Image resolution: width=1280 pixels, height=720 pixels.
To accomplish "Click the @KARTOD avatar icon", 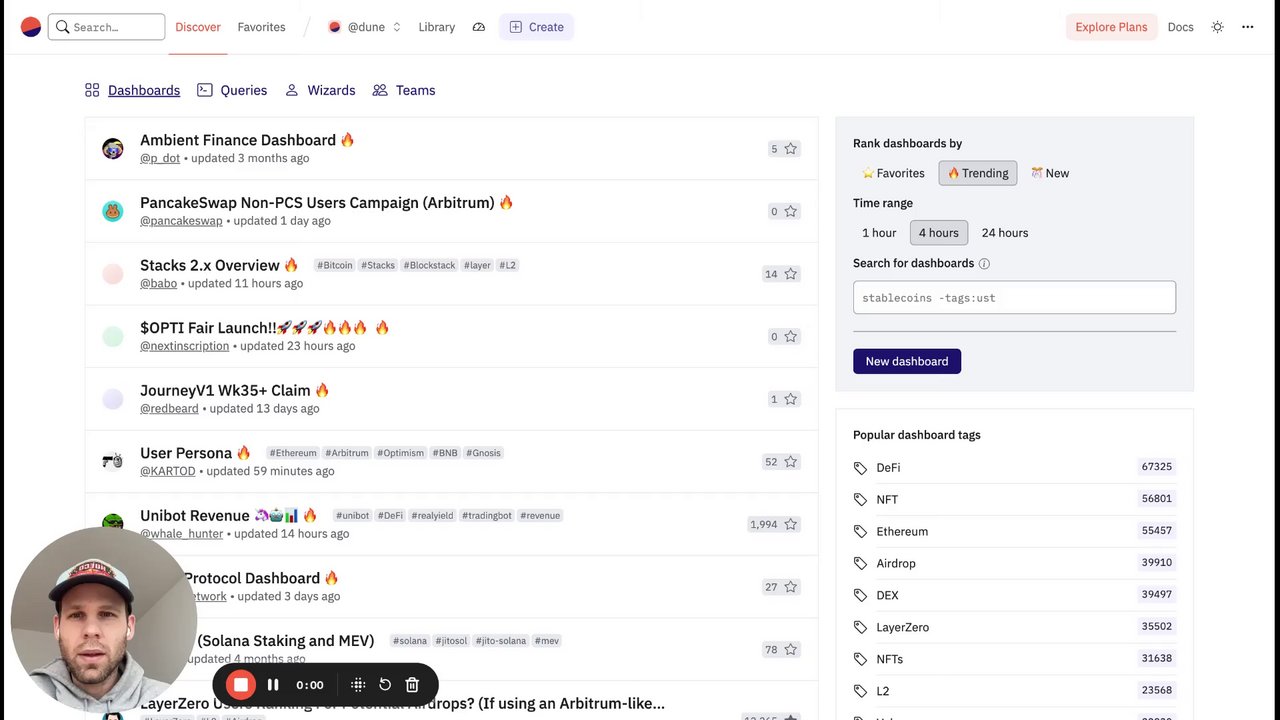I will (x=113, y=462).
